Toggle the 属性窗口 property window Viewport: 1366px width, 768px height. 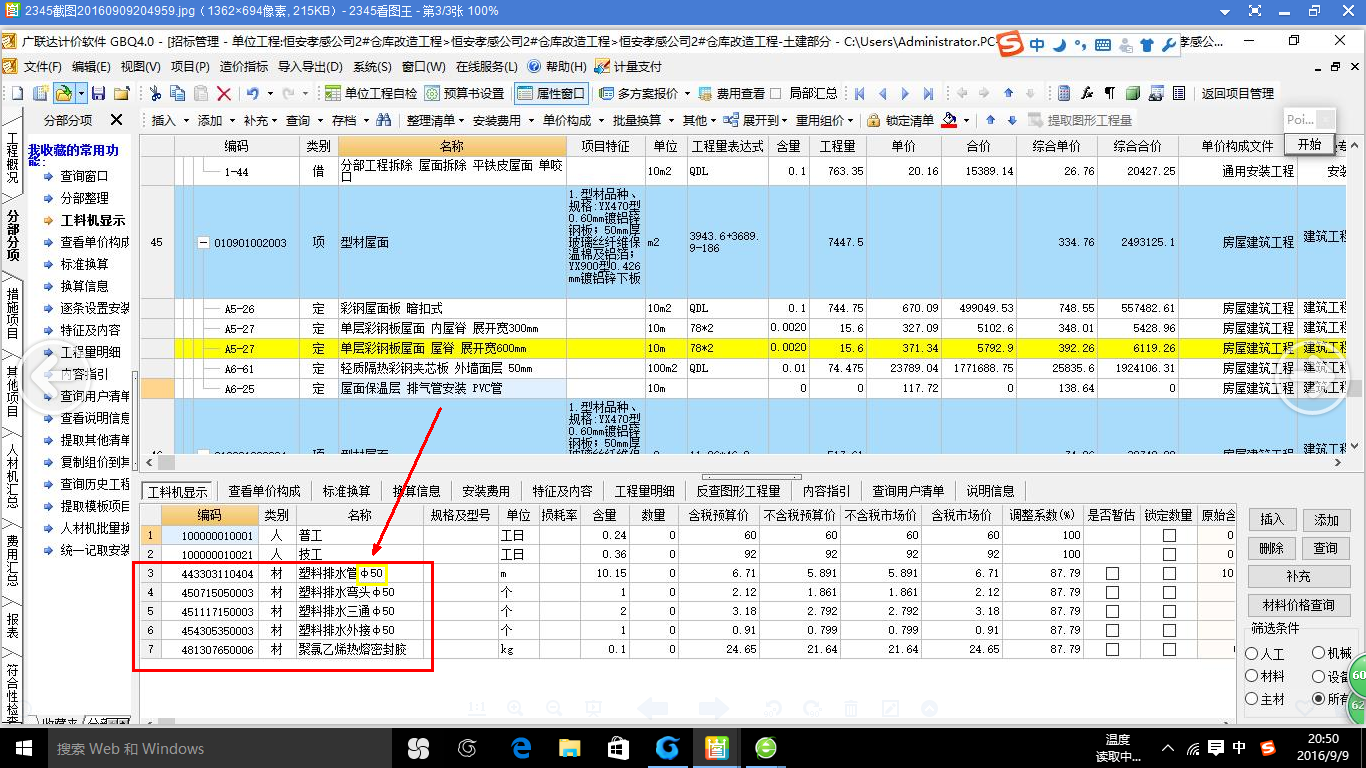(551, 93)
